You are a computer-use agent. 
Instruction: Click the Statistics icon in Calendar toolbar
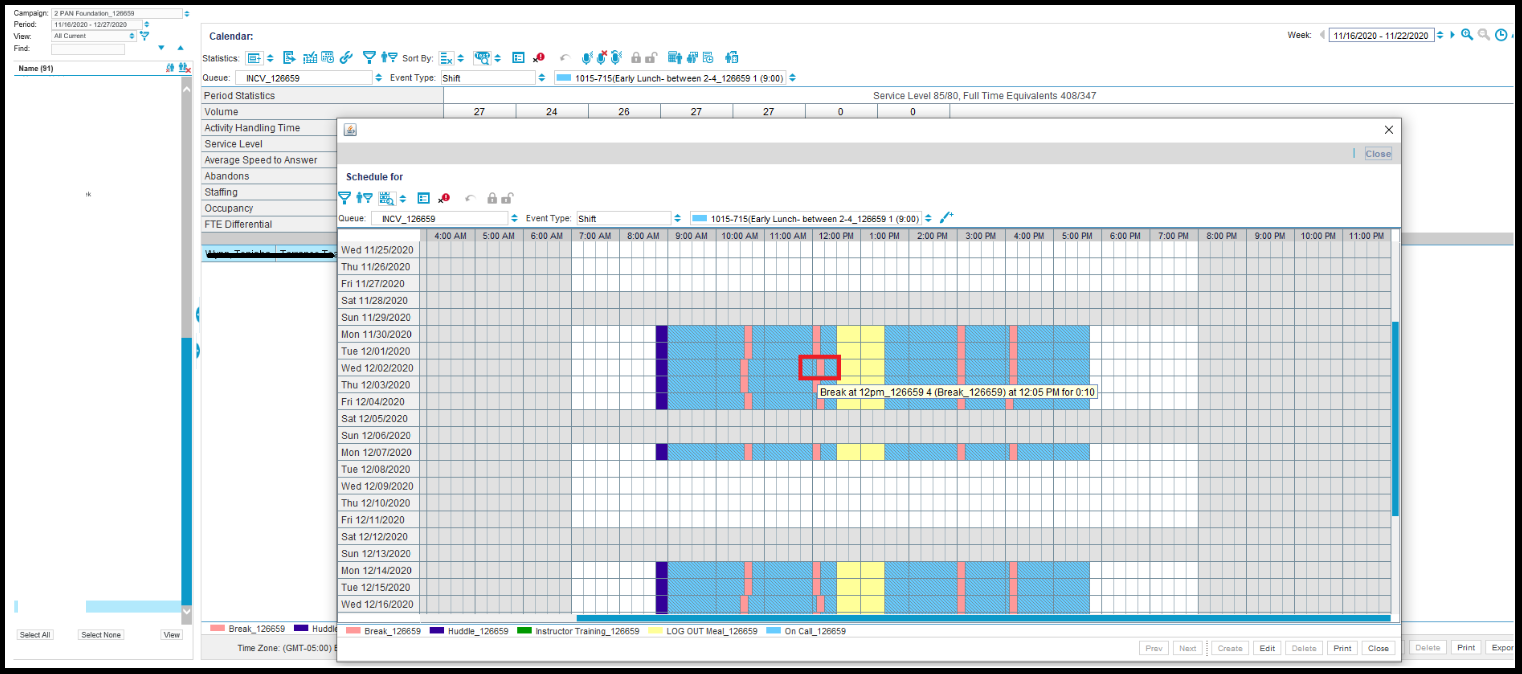(254, 58)
